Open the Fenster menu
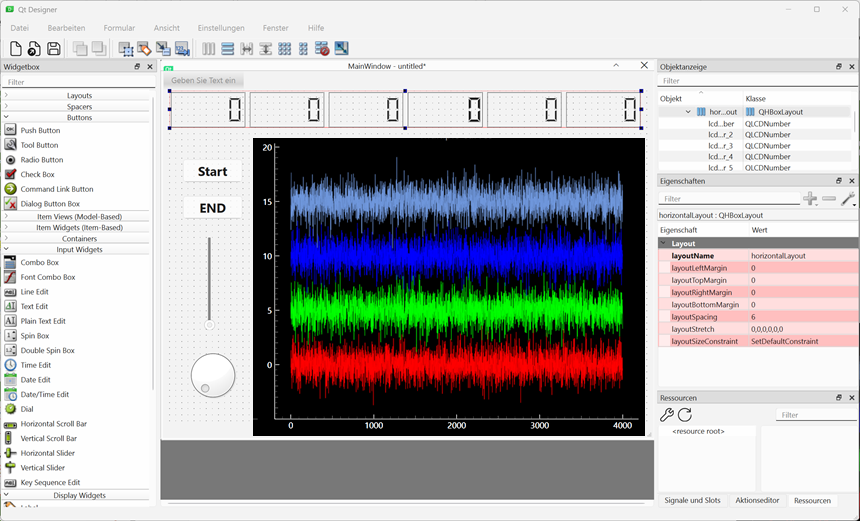This screenshot has width=860, height=521. click(x=275, y=28)
